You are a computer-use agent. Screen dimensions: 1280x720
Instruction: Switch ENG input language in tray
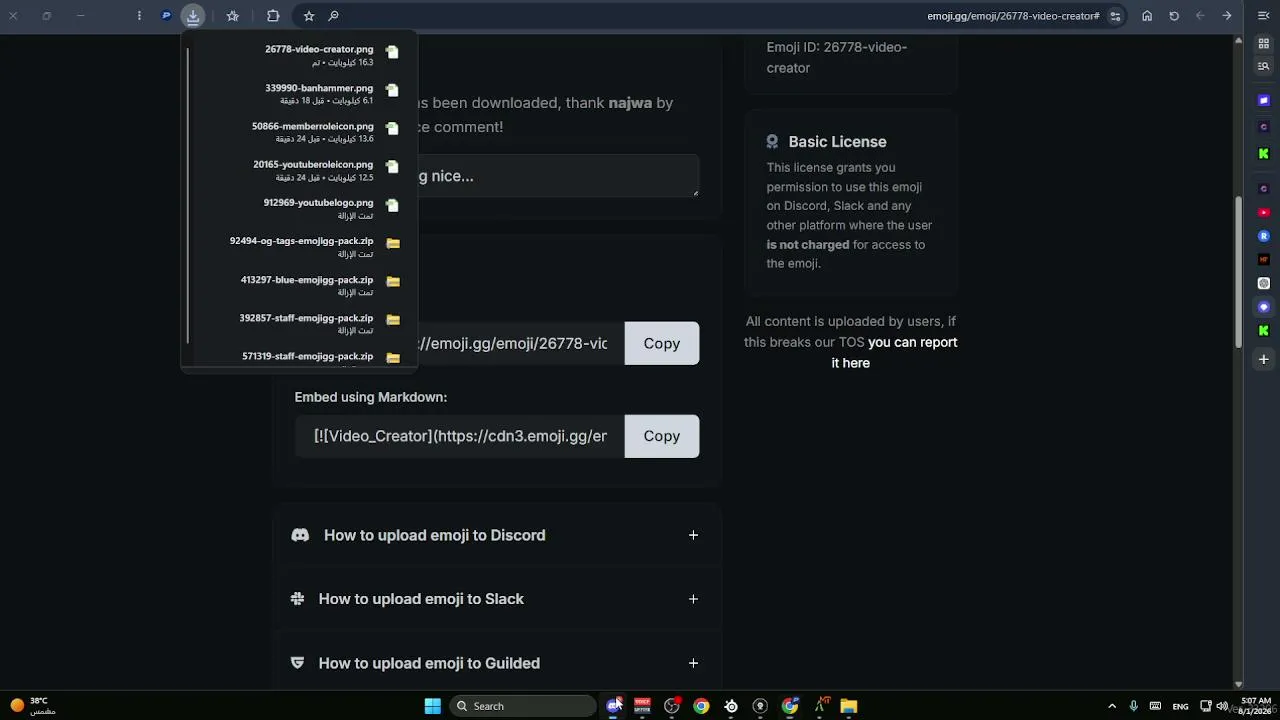click(x=1180, y=706)
